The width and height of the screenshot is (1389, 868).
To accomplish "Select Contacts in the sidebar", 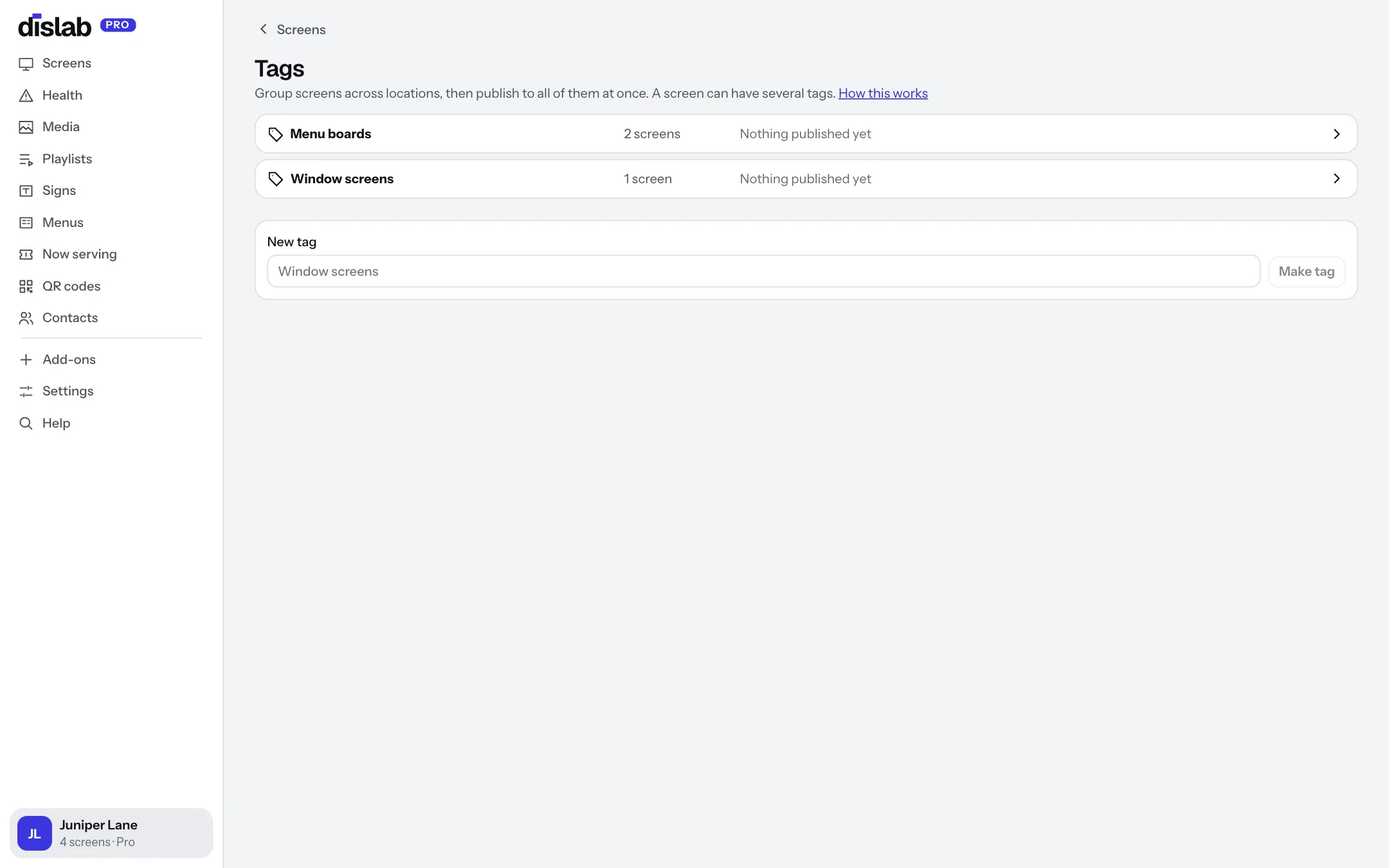I will pyautogui.click(x=70, y=318).
